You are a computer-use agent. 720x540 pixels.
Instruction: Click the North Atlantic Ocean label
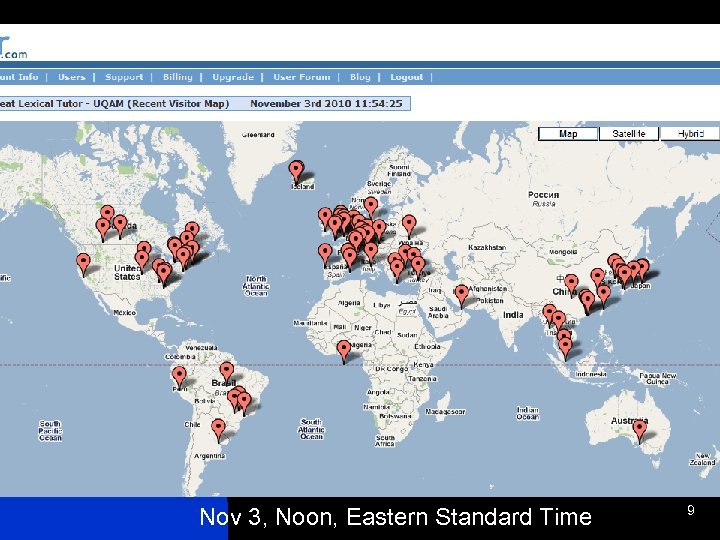coord(256,286)
